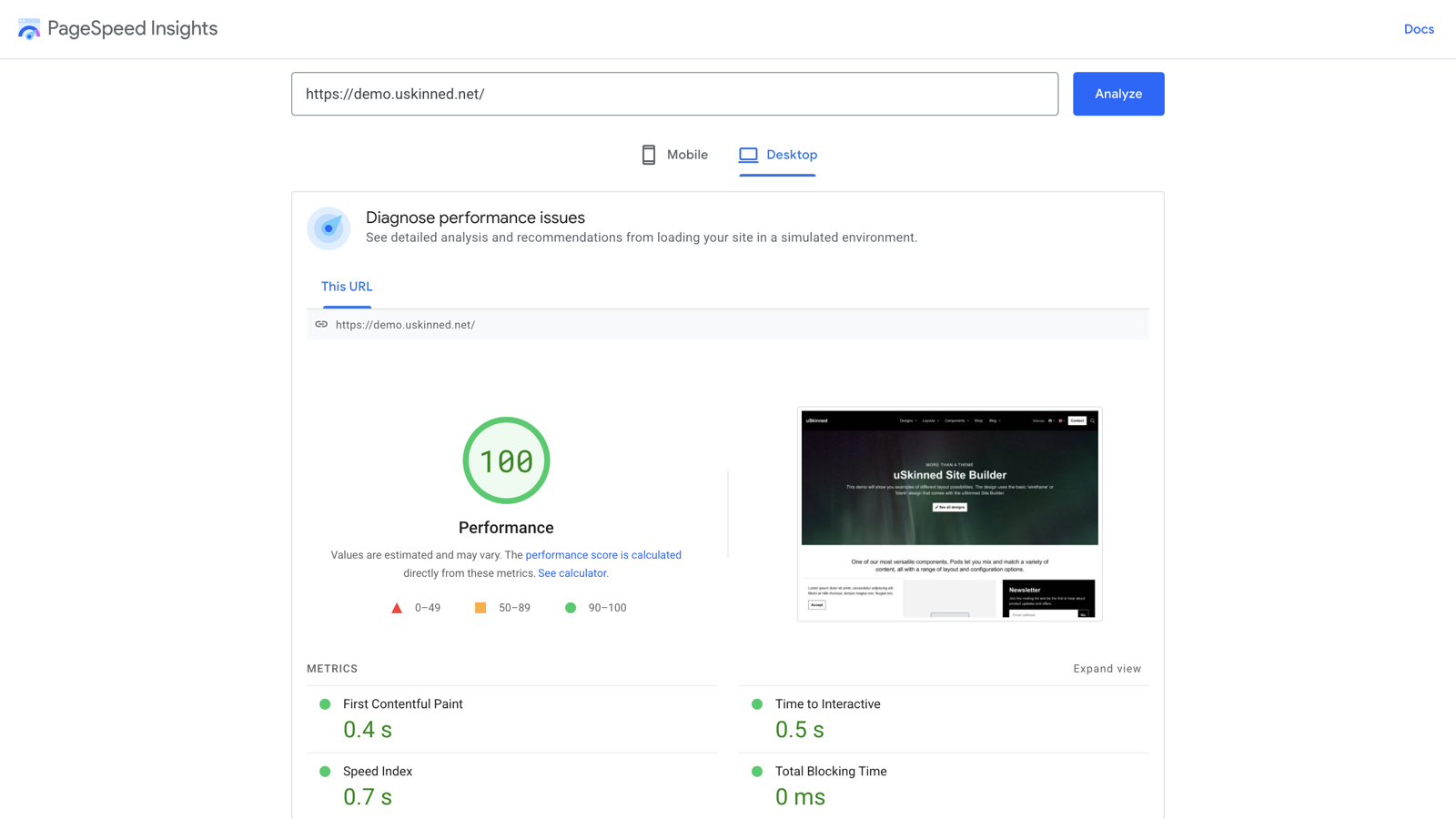Screen dimensions: 1456x819
Task: Click the performance score is calculated link
Action: click(603, 554)
